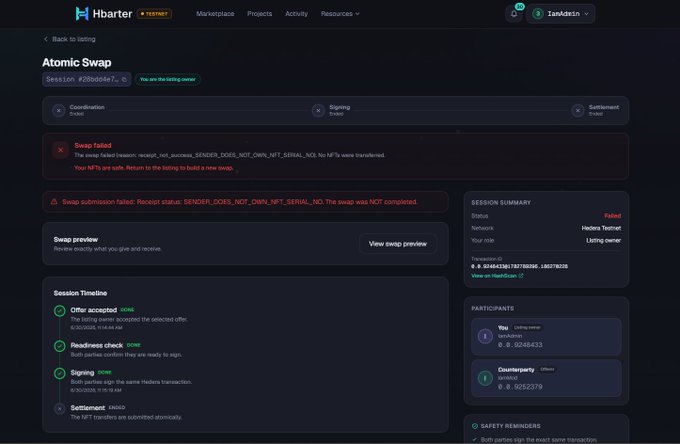
Task: Click the Settlement ENDED tag in timeline
Action: (x=117, y=408)
